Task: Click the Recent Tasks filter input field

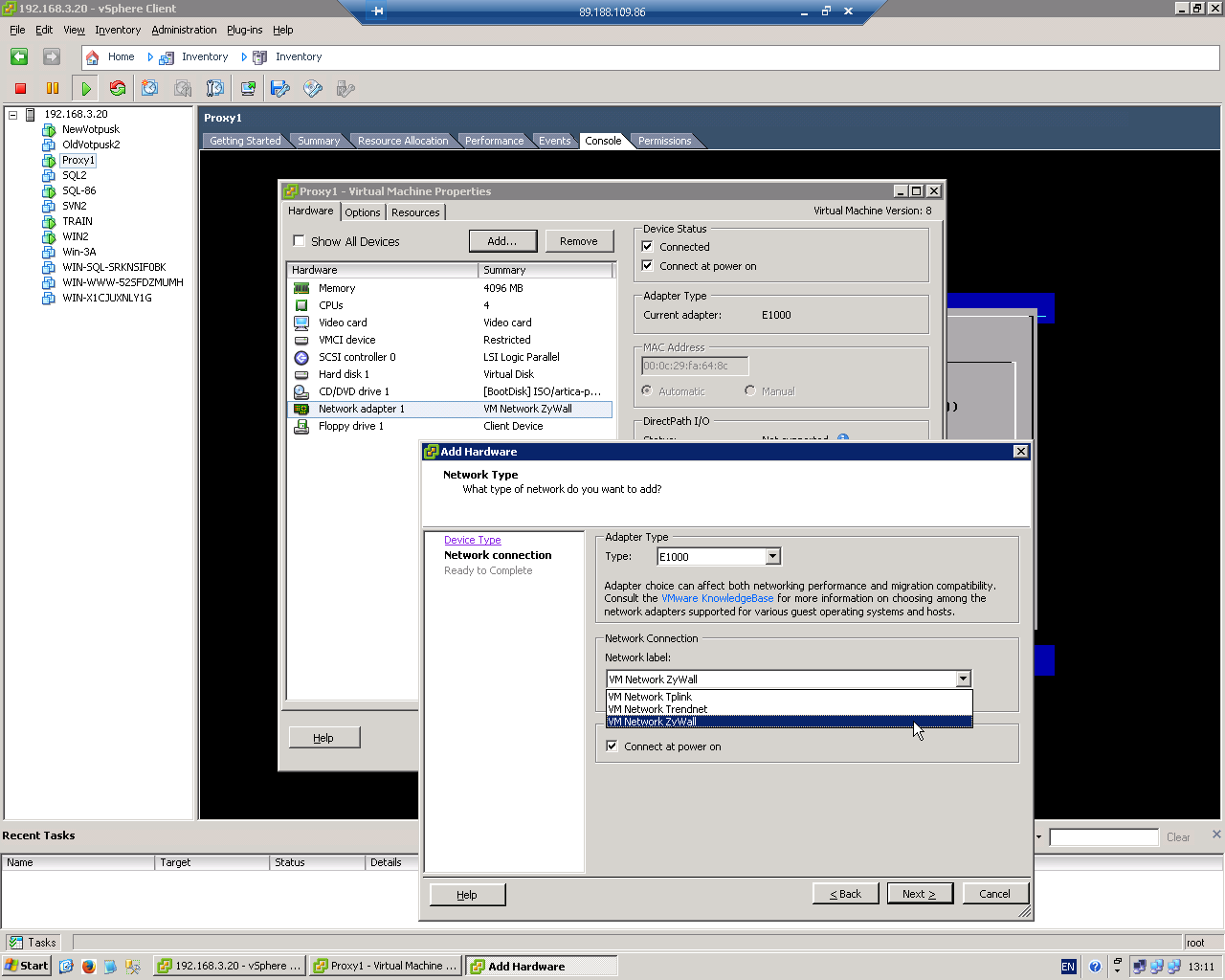Action: (x=1103, y=837)
